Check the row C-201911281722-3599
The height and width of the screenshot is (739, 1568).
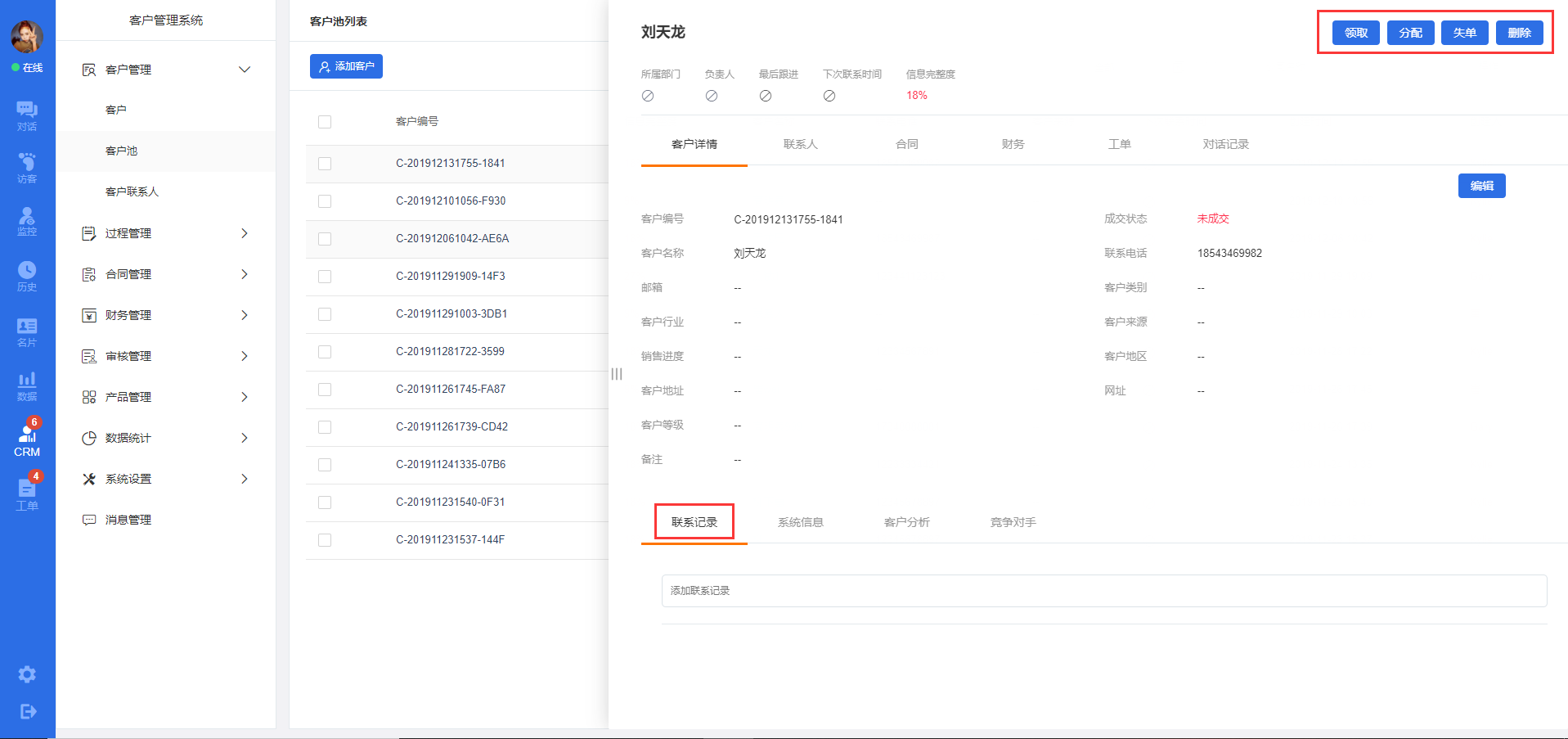tap(325, 352)
